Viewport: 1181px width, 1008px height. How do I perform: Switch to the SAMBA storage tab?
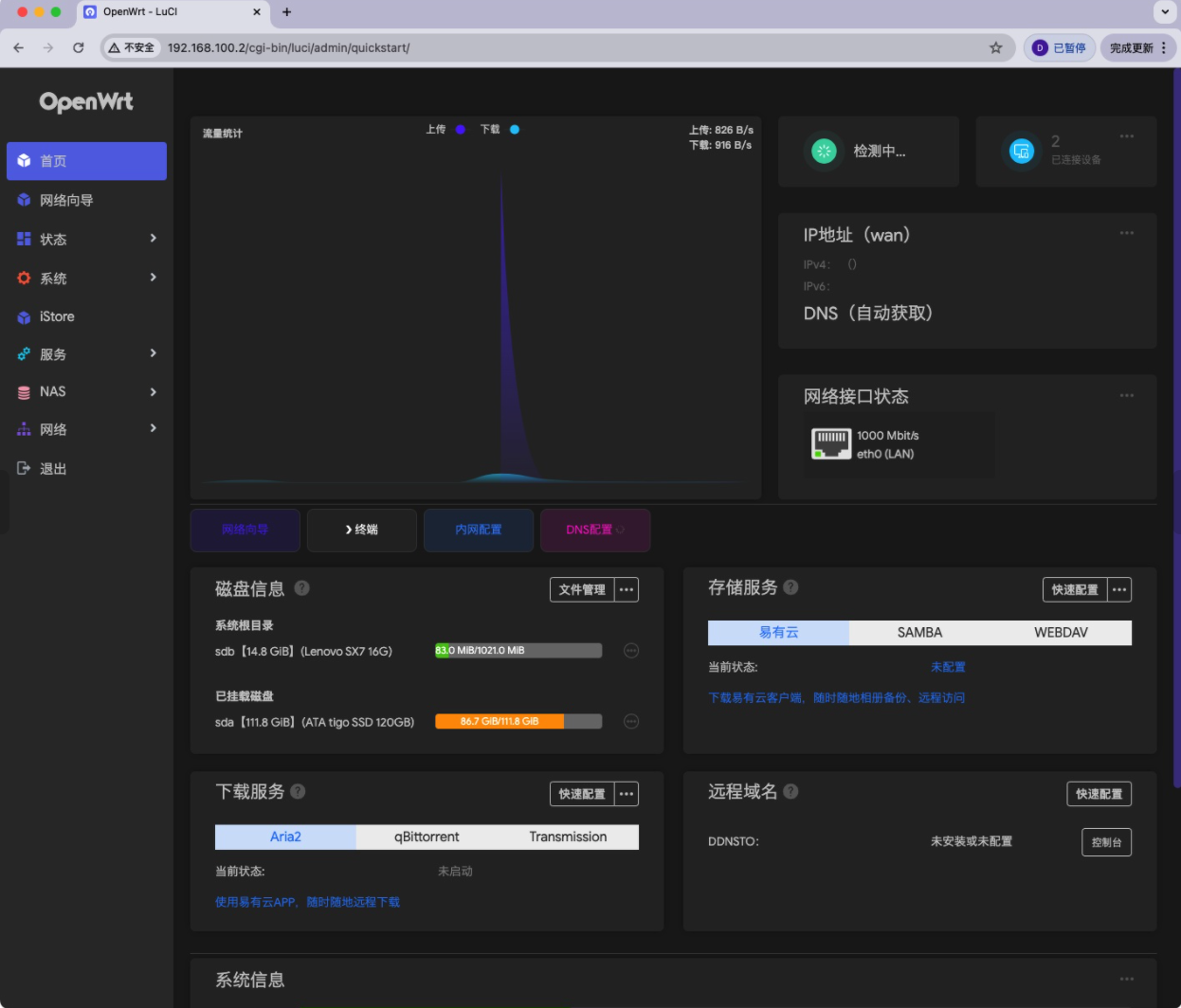[x=919, y=633]
